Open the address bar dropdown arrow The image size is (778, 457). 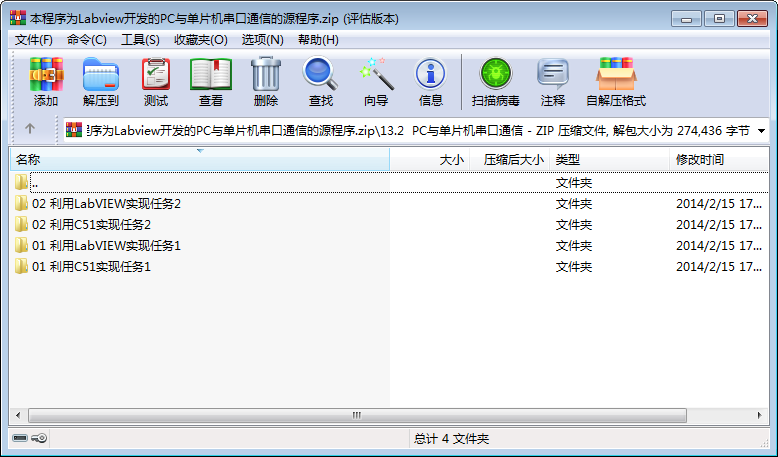(x=761, y=131)
